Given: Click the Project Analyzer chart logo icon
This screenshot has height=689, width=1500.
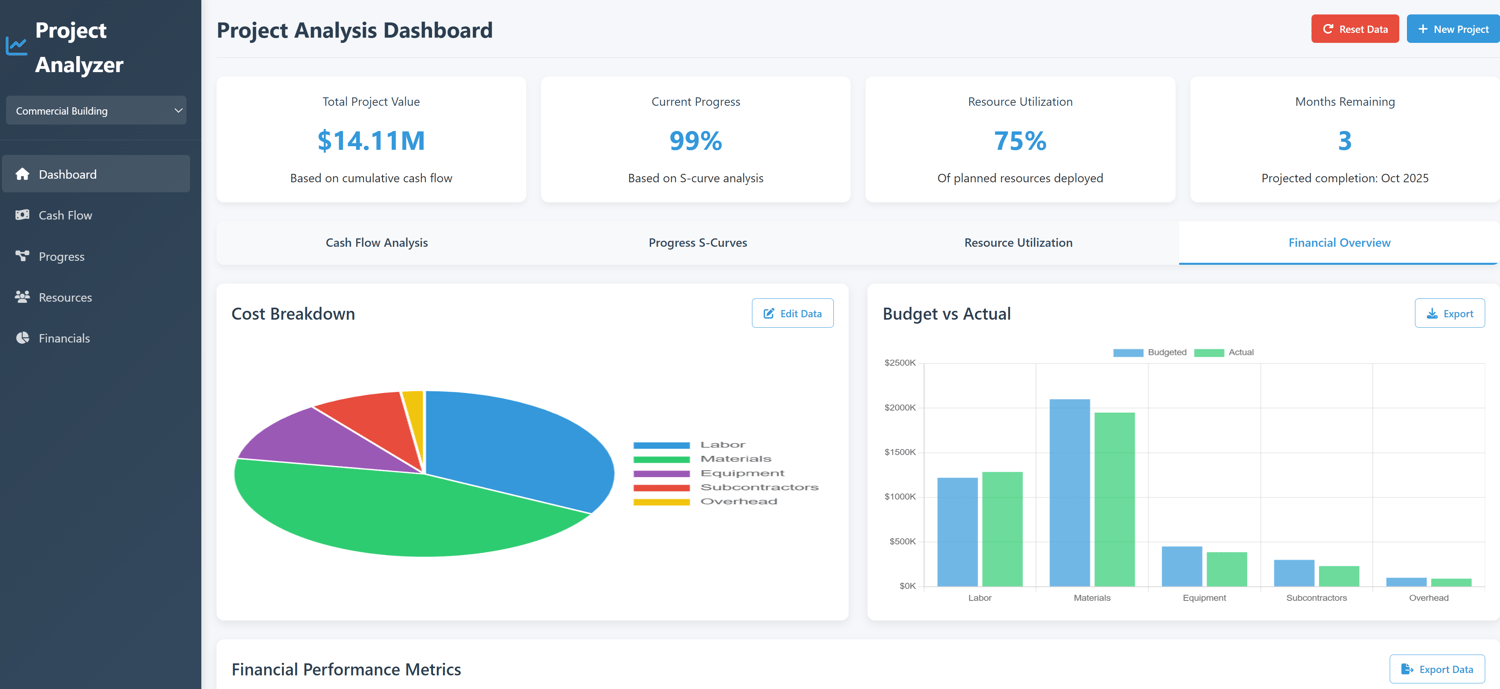Looking at the screenshot, I should tap(16, 46).
